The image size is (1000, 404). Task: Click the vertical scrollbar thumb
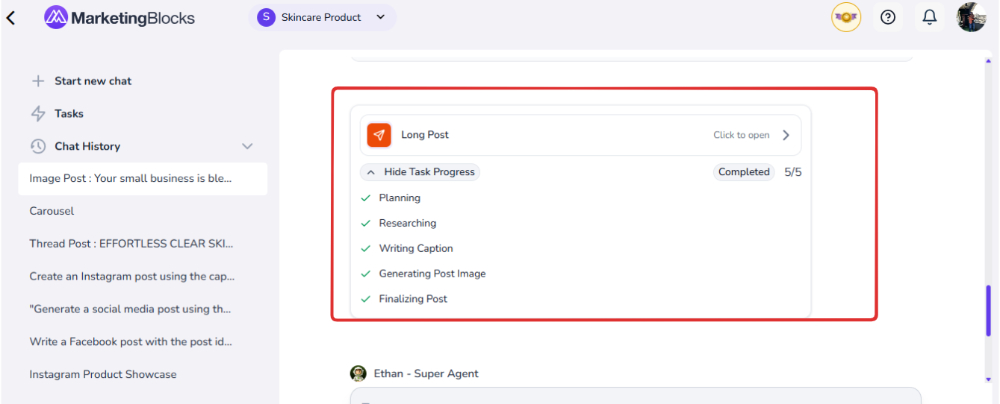point(988,312)
